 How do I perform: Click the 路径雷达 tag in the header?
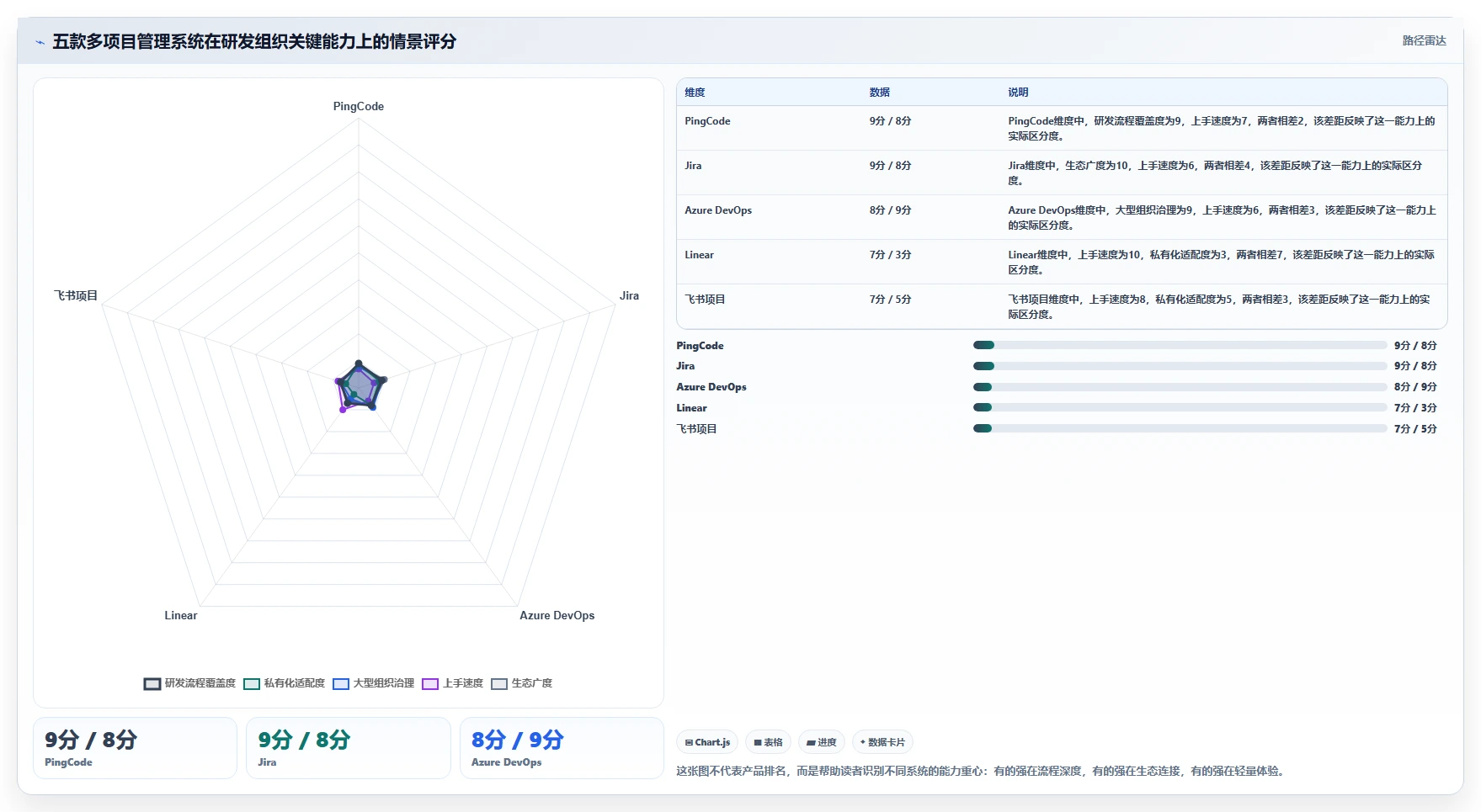tap(1424, 40)
